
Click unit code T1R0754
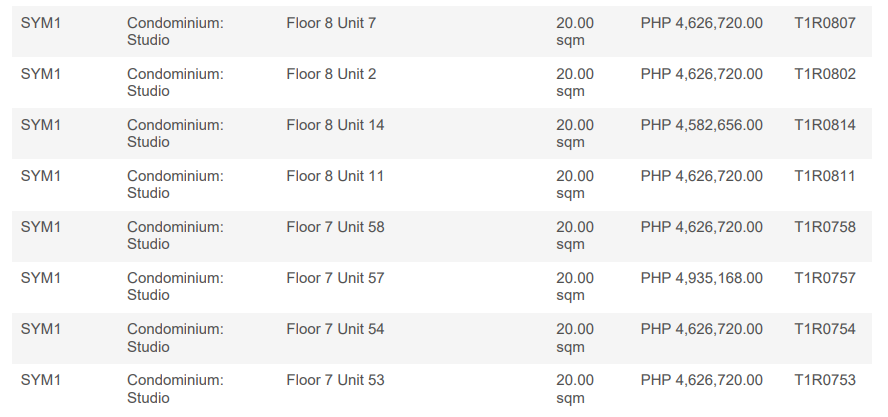pos(824,329)
